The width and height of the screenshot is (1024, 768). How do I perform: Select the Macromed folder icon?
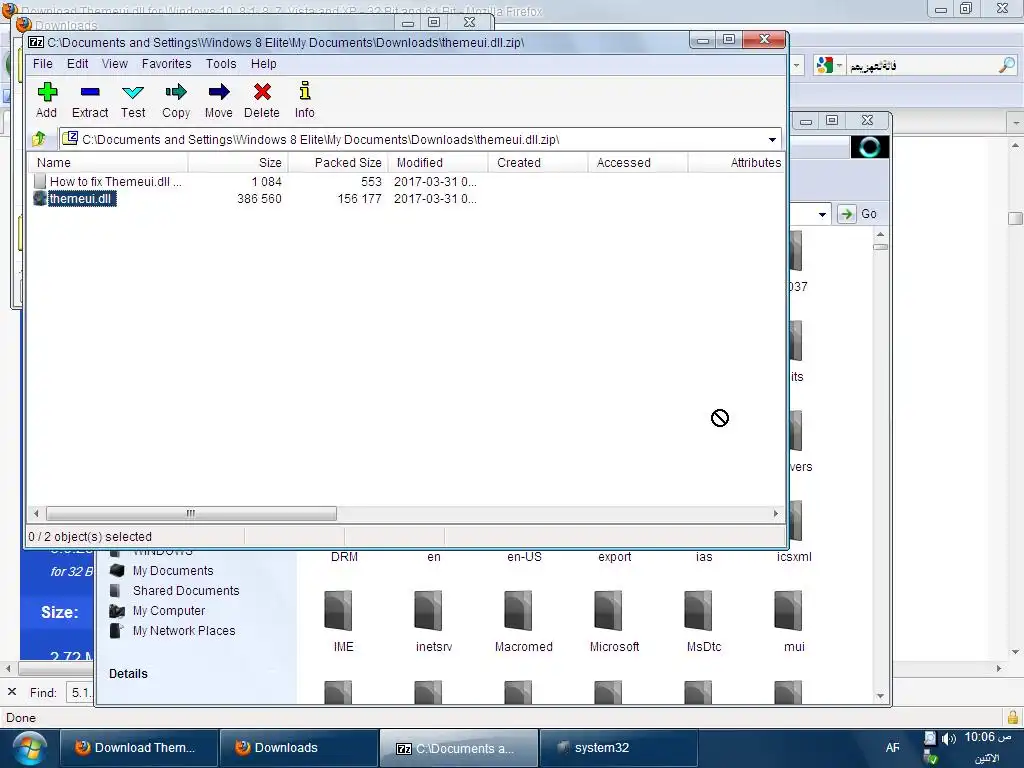pos(519,611)
